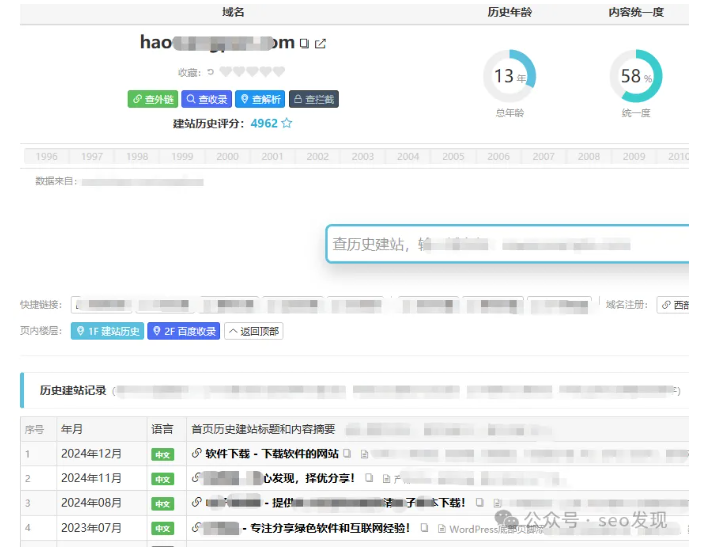Select year 2003 on the timeline

(x=363, y=156)
